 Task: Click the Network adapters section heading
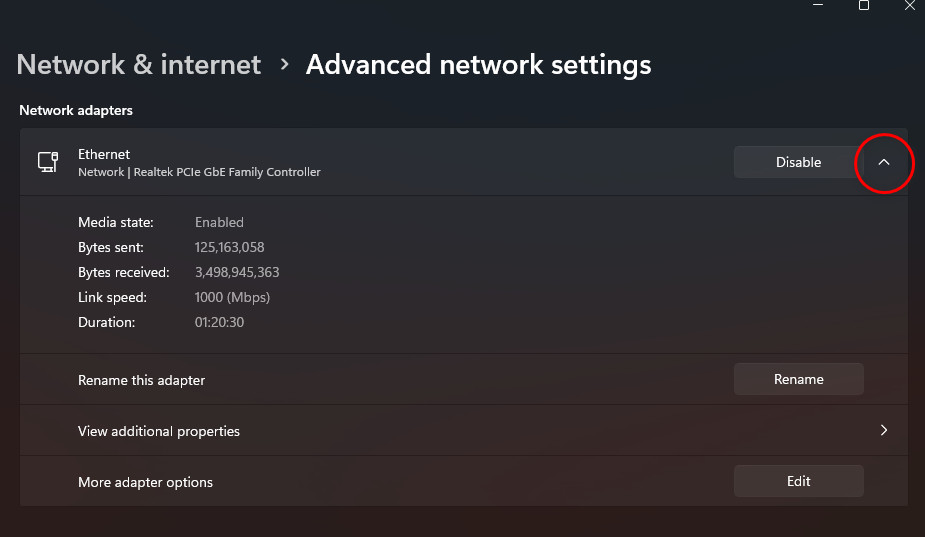pos(76,110)
